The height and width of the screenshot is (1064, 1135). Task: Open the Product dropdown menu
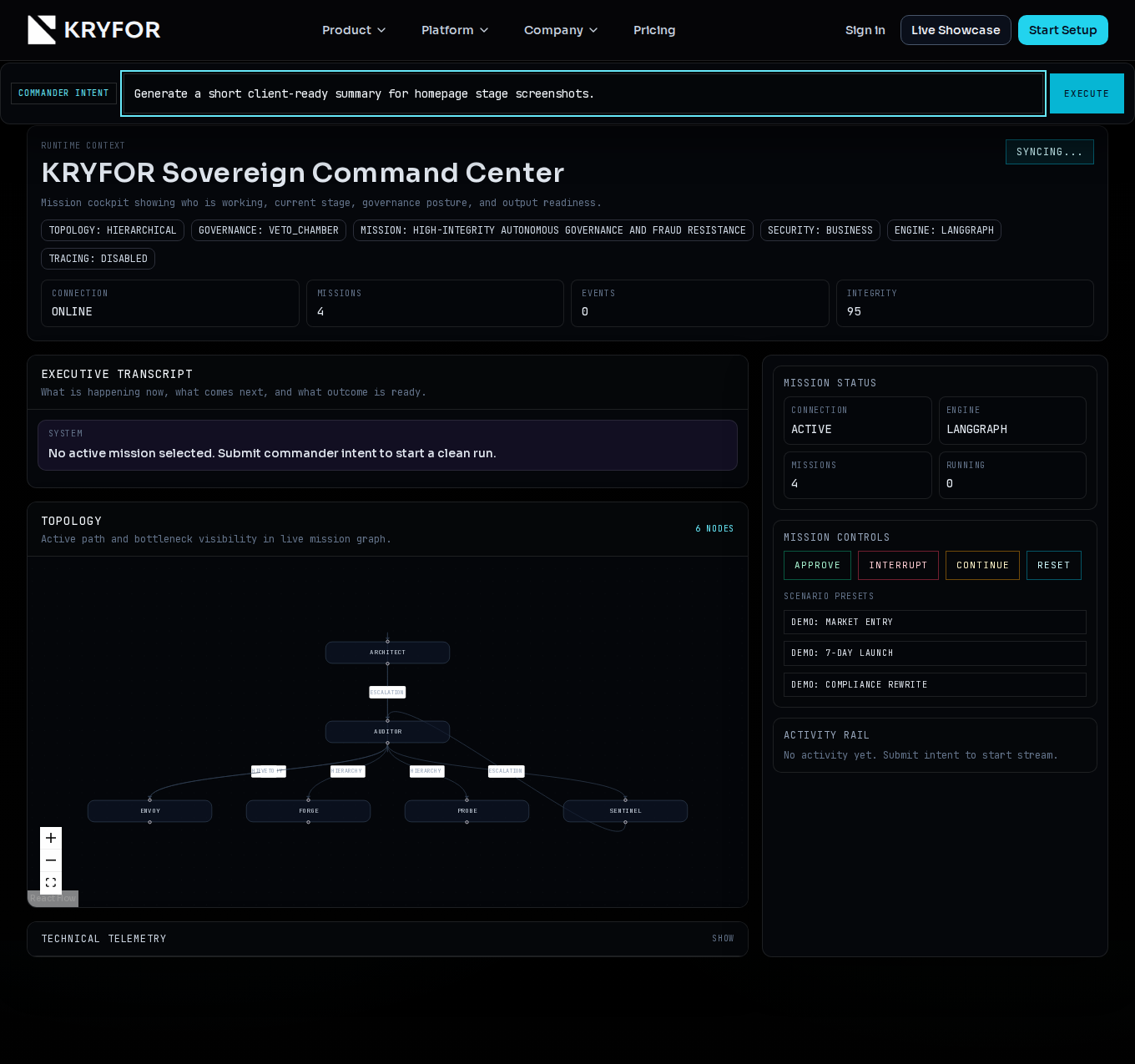354,30
